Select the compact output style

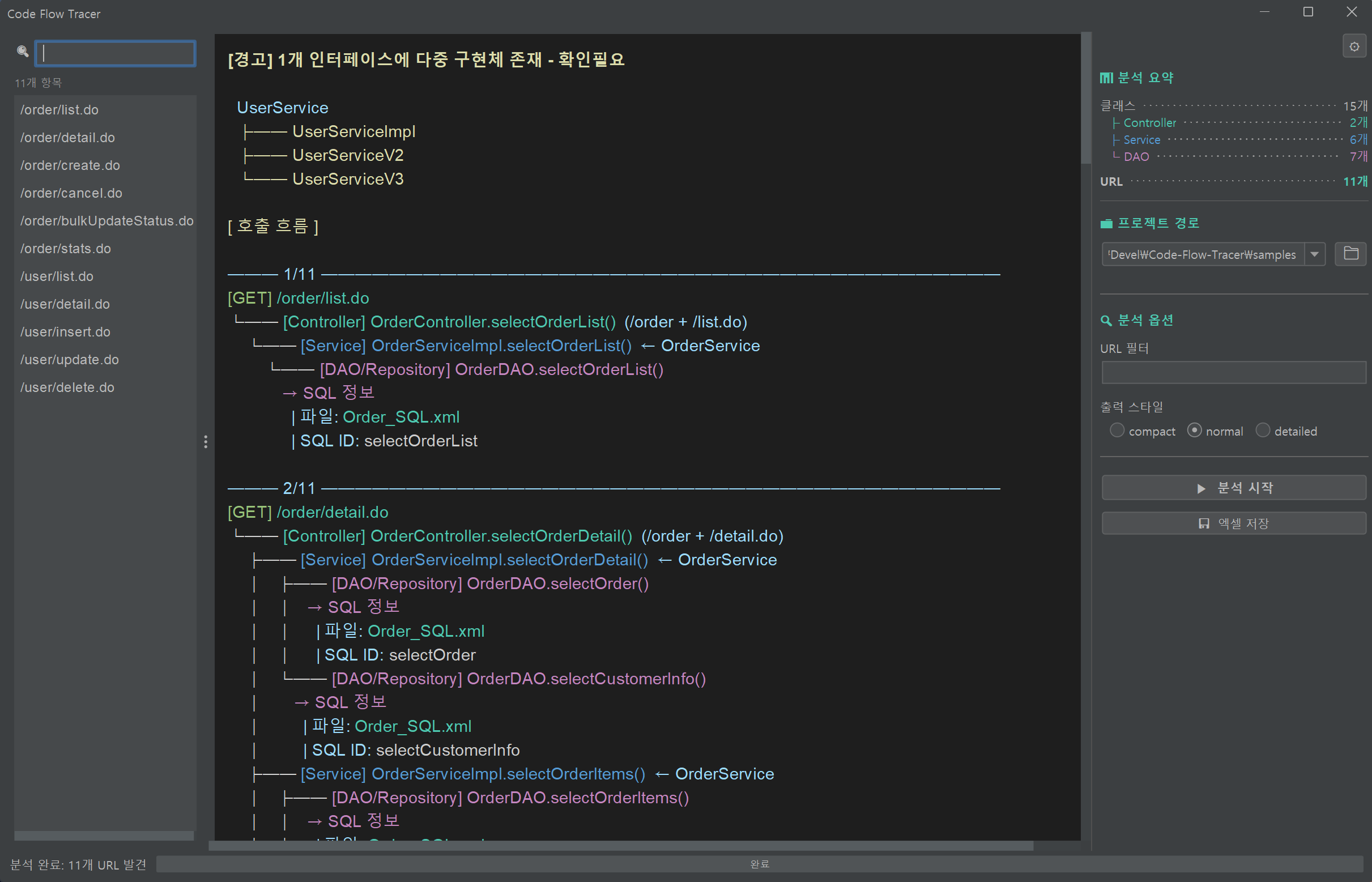point(1117,431)
